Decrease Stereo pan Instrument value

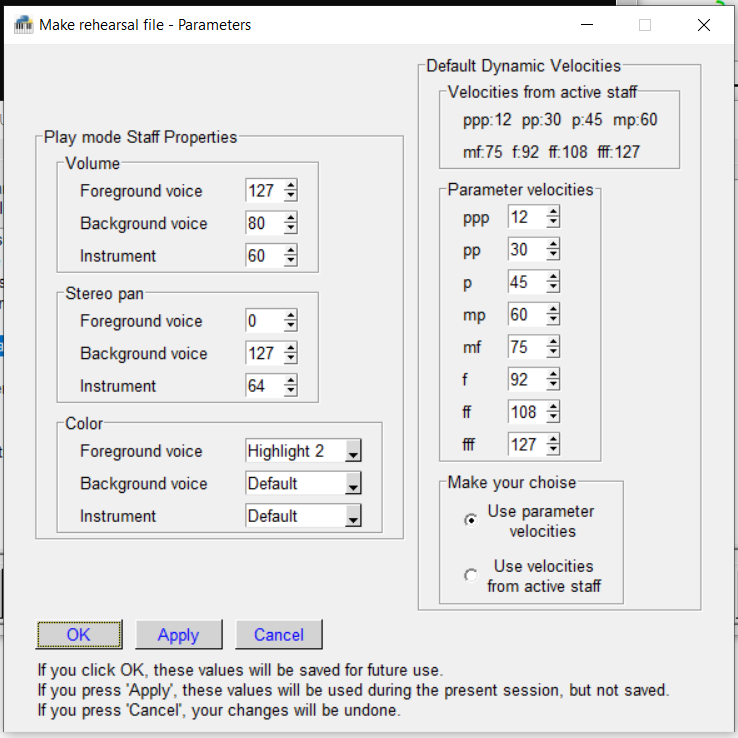[x=291, y=391]
